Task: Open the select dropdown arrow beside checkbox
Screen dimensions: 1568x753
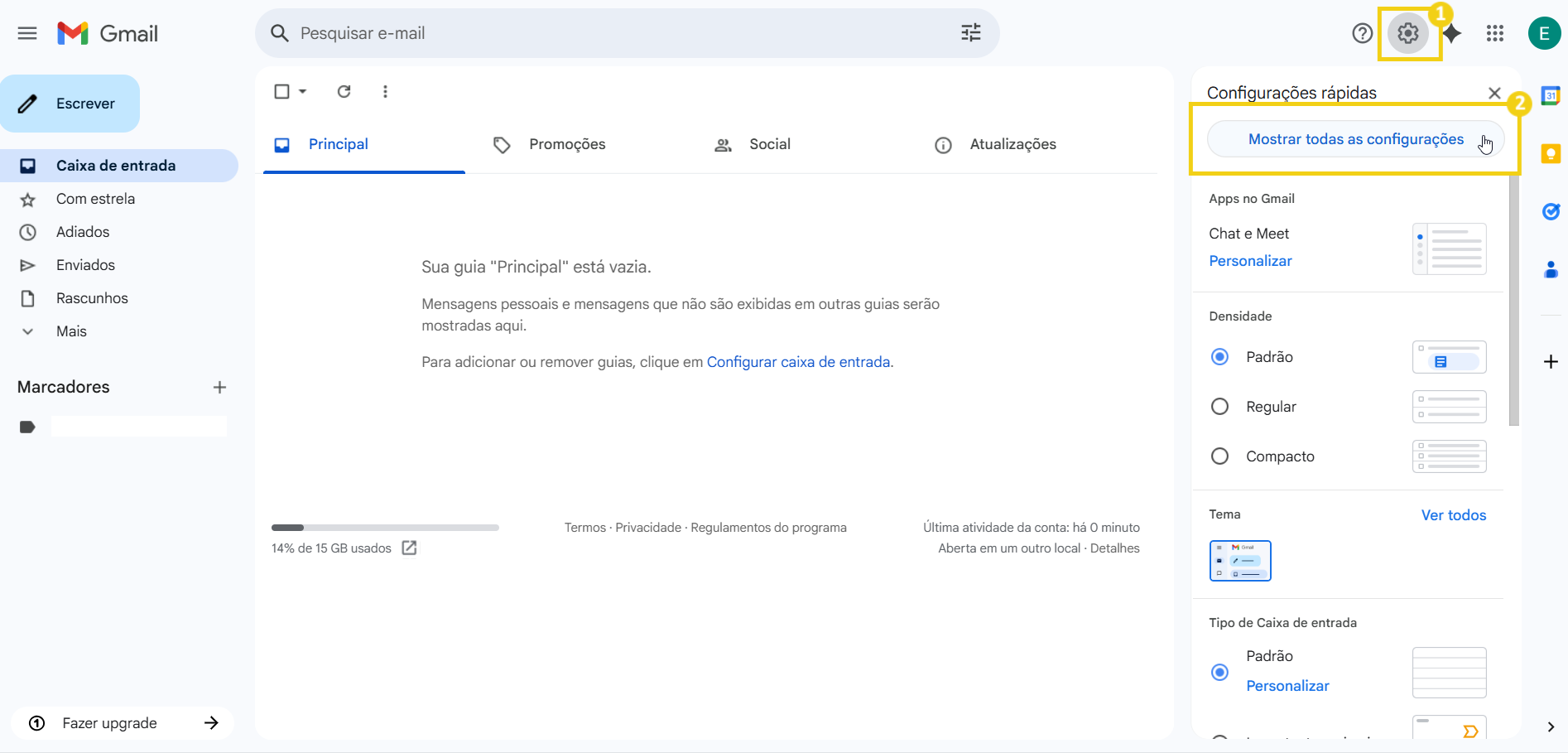Action: pyautogui.click(x=303, y=91)
